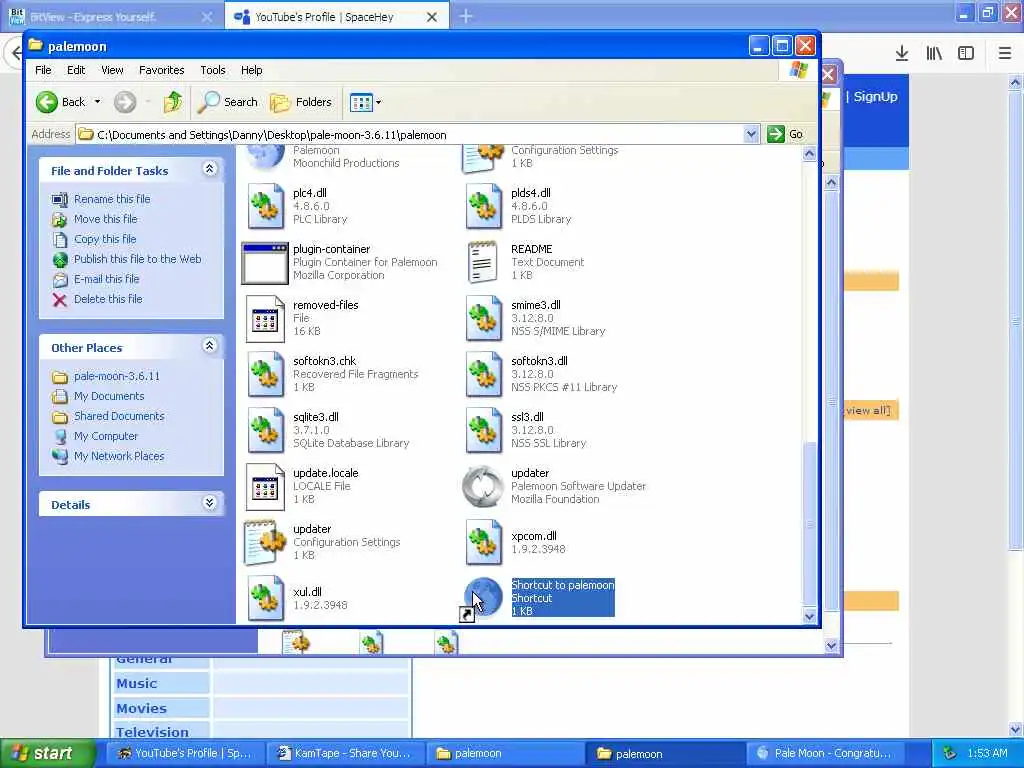Image resolution: width=1024 pixels, height=768 pixels.
Task: Open My Documents in Other Places
Action: tap(108, 396)
